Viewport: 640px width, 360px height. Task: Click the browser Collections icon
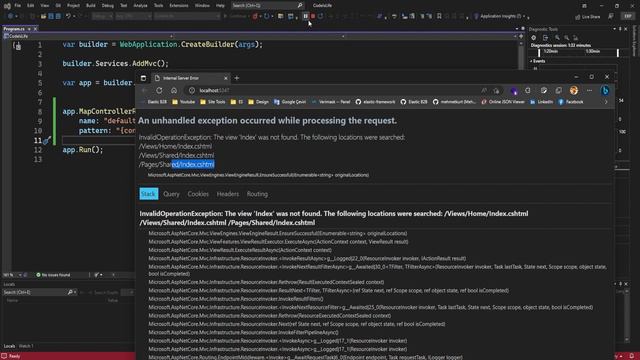click(x=558, y=90)
